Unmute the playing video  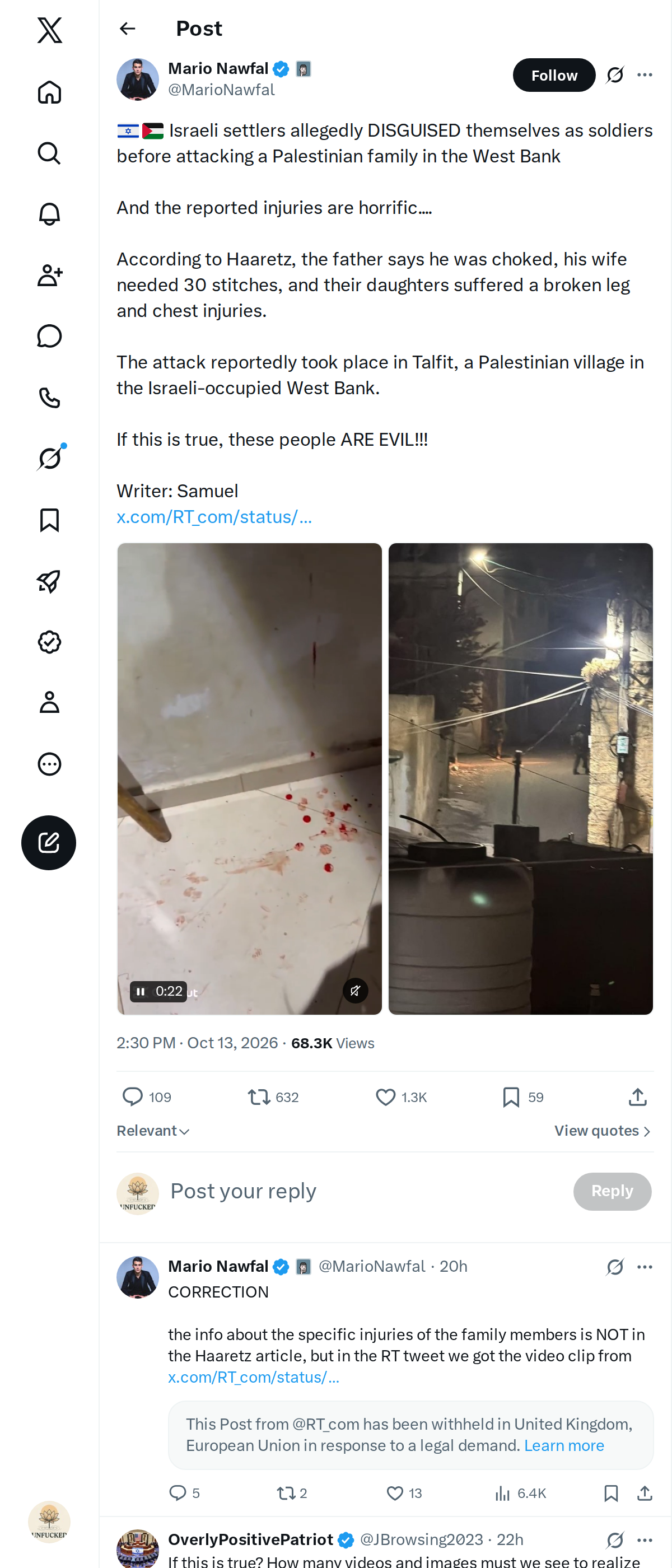[x=356, y=991]
